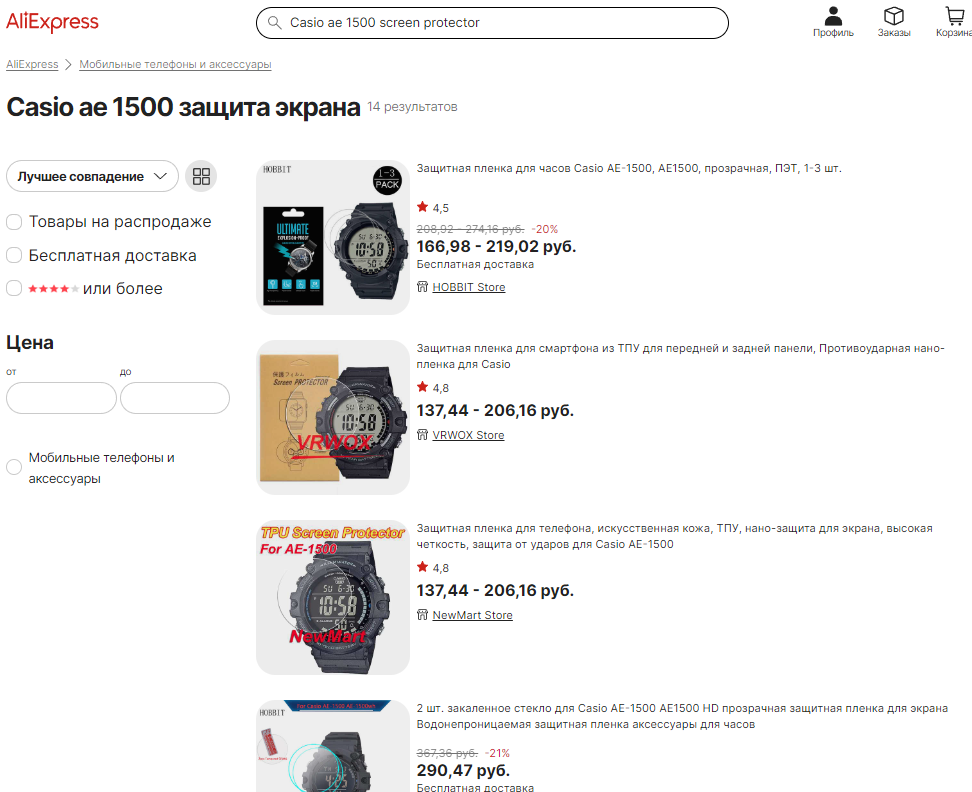Click the minimum price 'от' field
The width and height of the screenshot is (972, 792).
[x=61, y=398]
